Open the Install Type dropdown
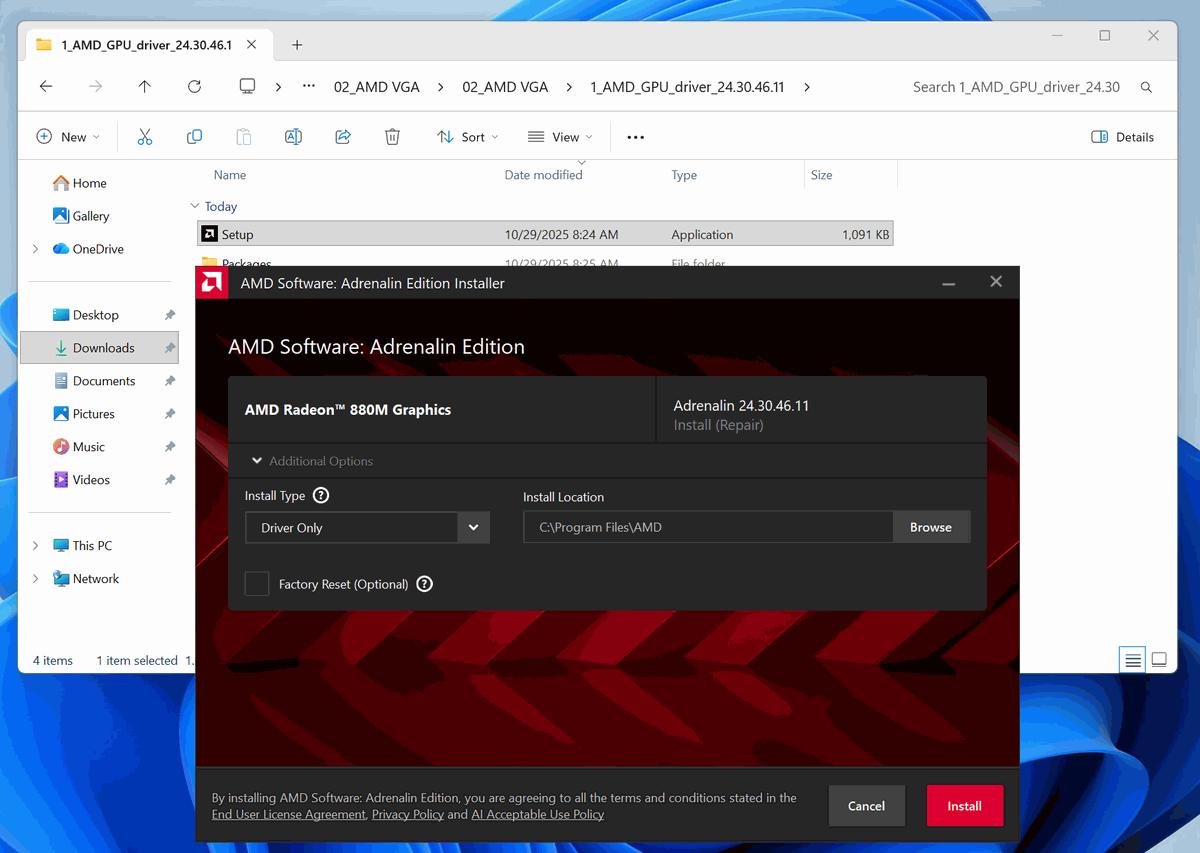The height and width of the screenshot is (853, 1200). pyautogui.click(x=473, y=528)
